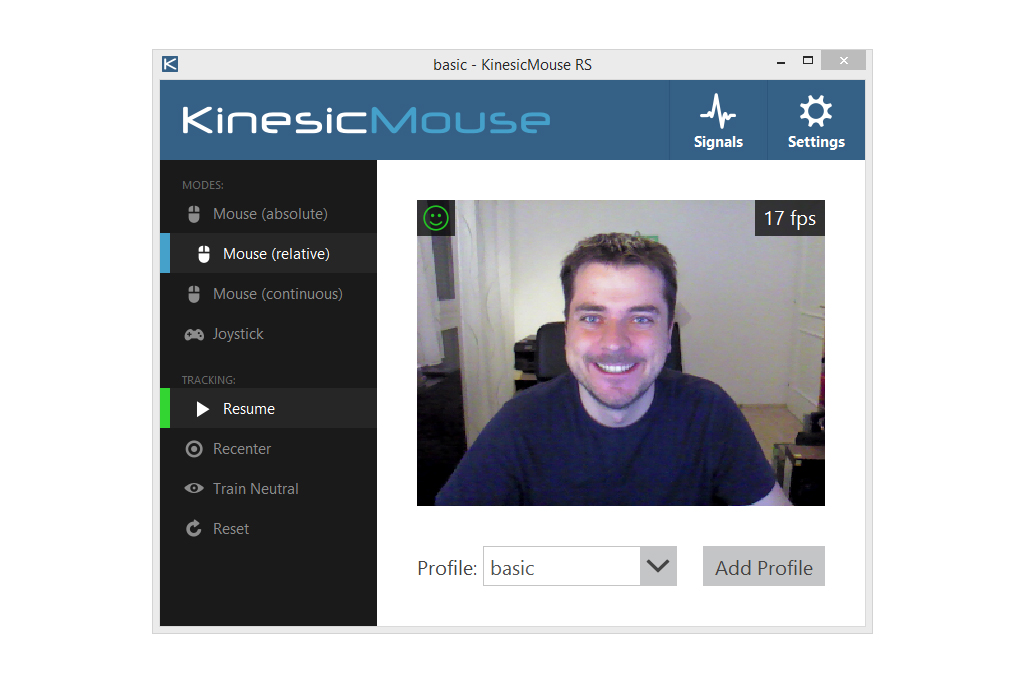The height and width of the screenshot is (683, 1025).
Task: Click the KinesicMouse K logo in the title bar
Action: (x=170, y=64)
